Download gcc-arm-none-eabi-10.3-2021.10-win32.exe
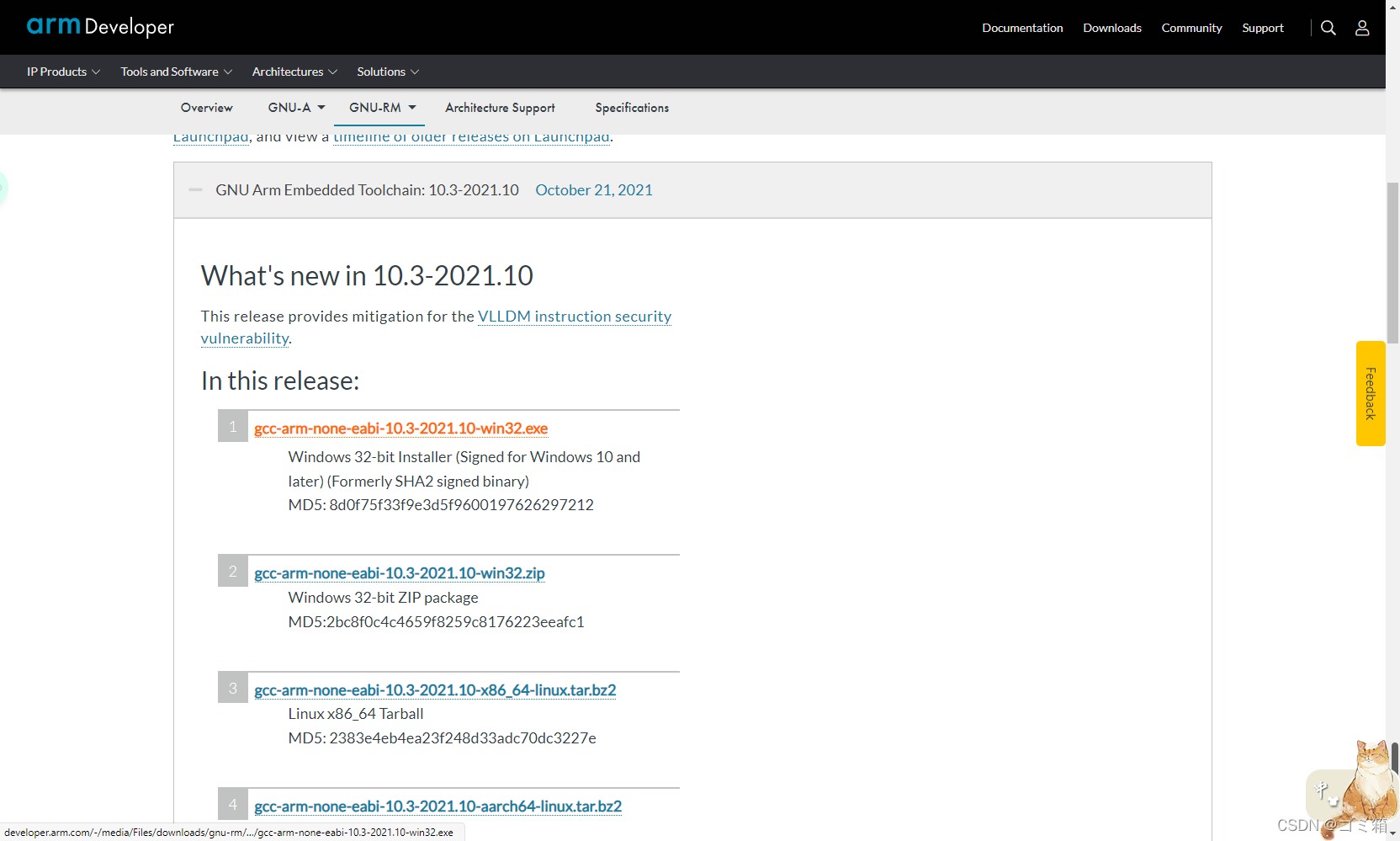This screenshot has height=841, width=1400. click(x=400, y=428)
